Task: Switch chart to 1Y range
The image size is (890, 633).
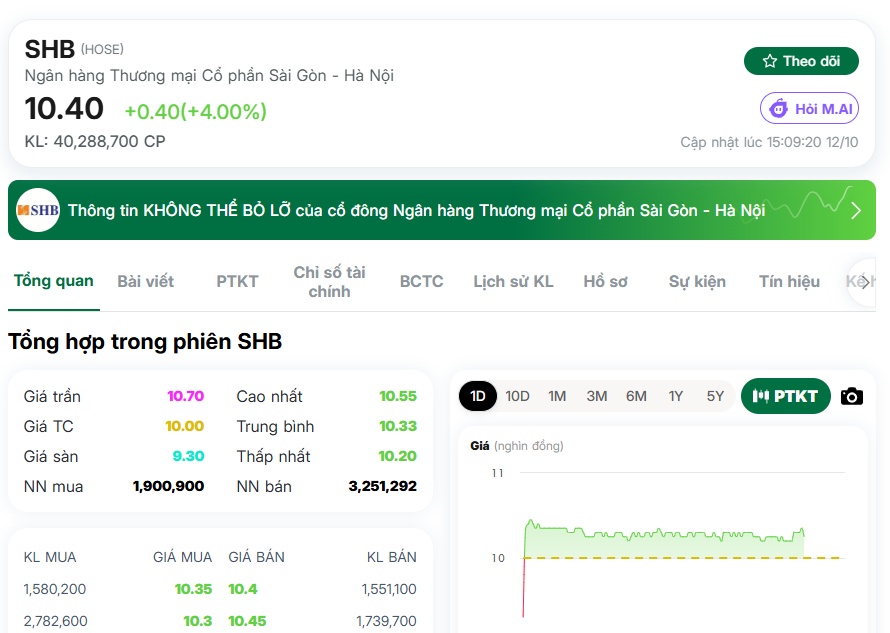Action: [675, 396]
